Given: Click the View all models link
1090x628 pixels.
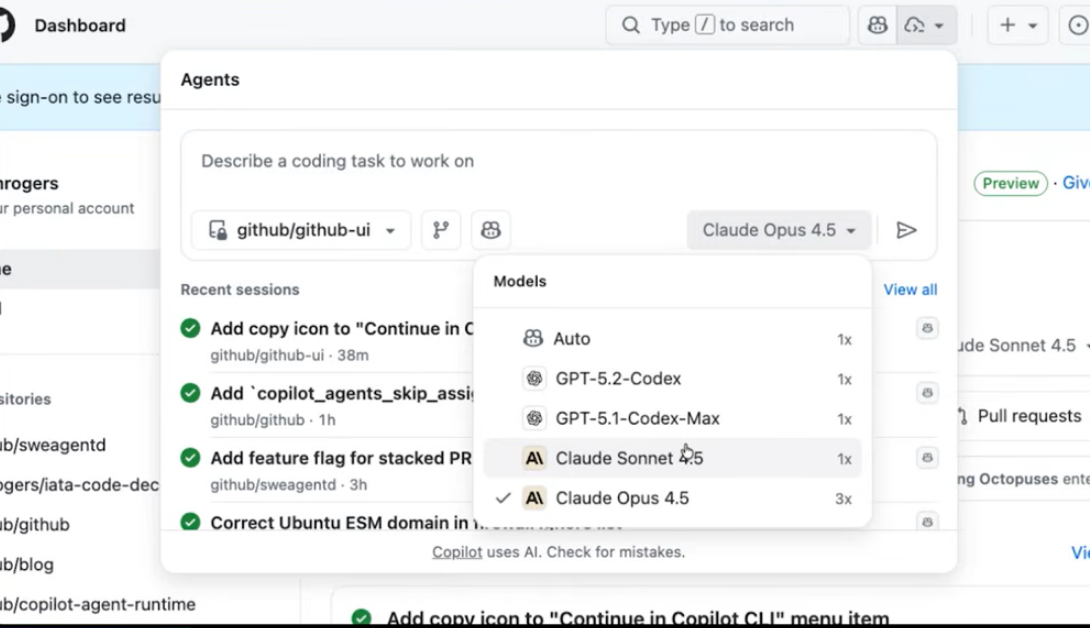Looking at the screenshot, I should tap(909, 289).
